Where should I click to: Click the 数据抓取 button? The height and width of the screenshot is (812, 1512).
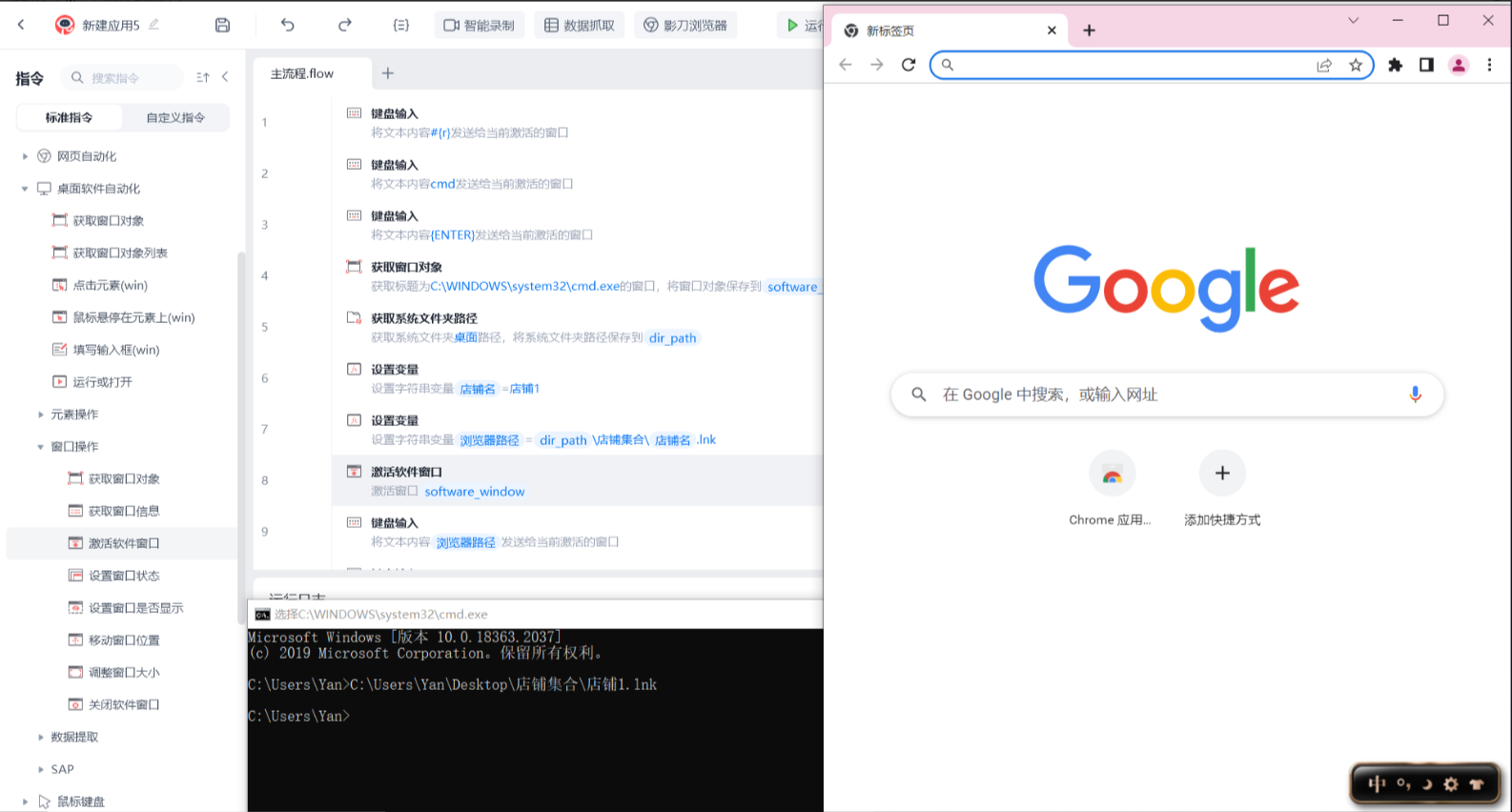[580, 25]
